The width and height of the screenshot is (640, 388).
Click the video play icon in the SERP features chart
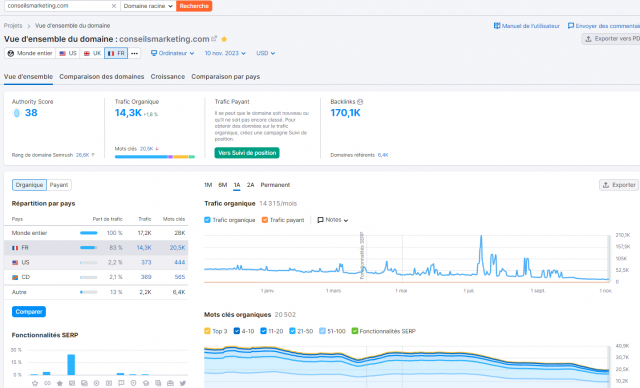(x=109, y=383)
